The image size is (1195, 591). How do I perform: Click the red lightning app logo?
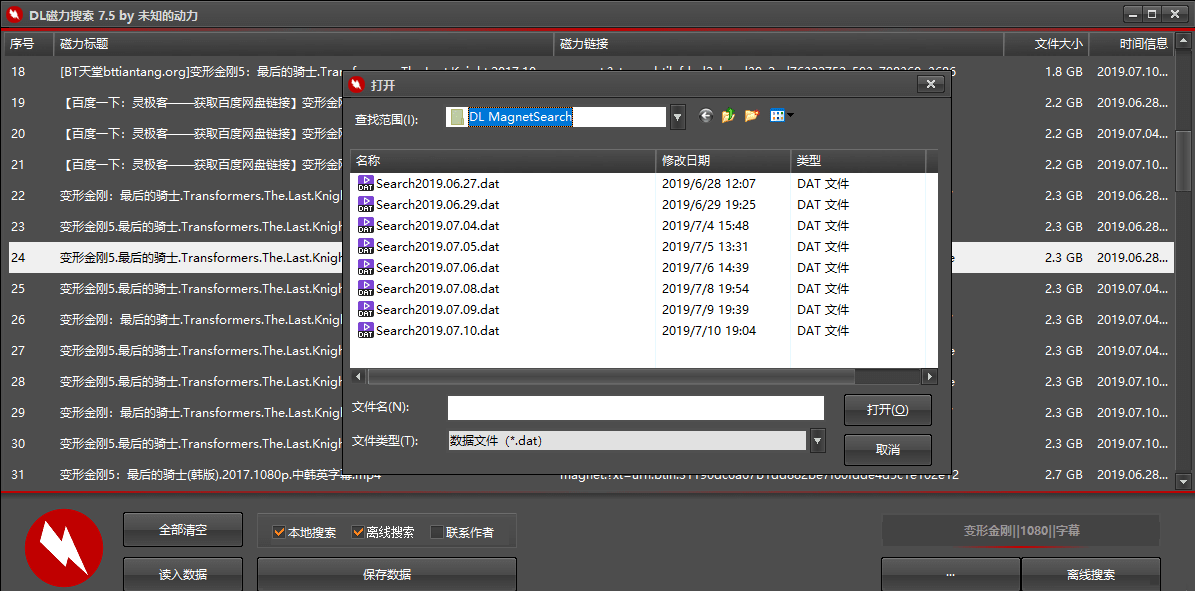pos(64,548)
